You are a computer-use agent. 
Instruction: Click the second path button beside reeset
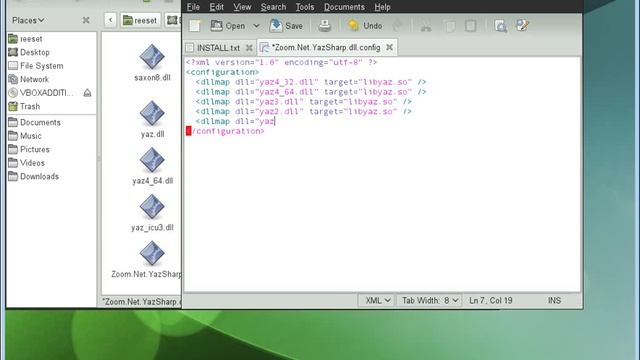pyautogui.click(x=173, y=20)
